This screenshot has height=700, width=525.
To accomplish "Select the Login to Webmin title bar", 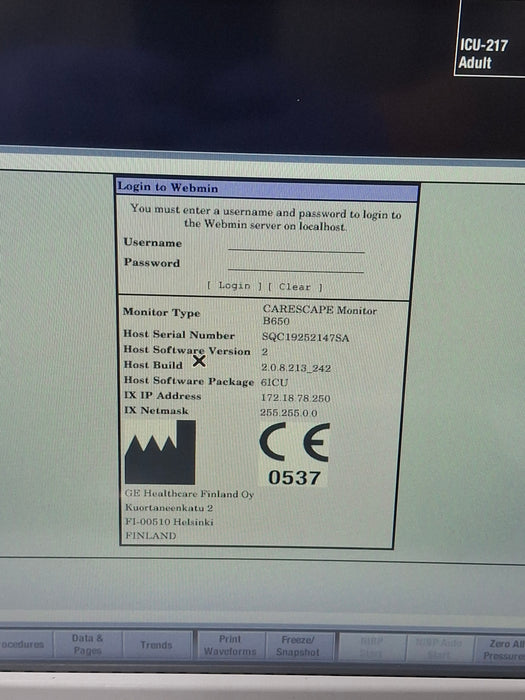I will 267,188.
